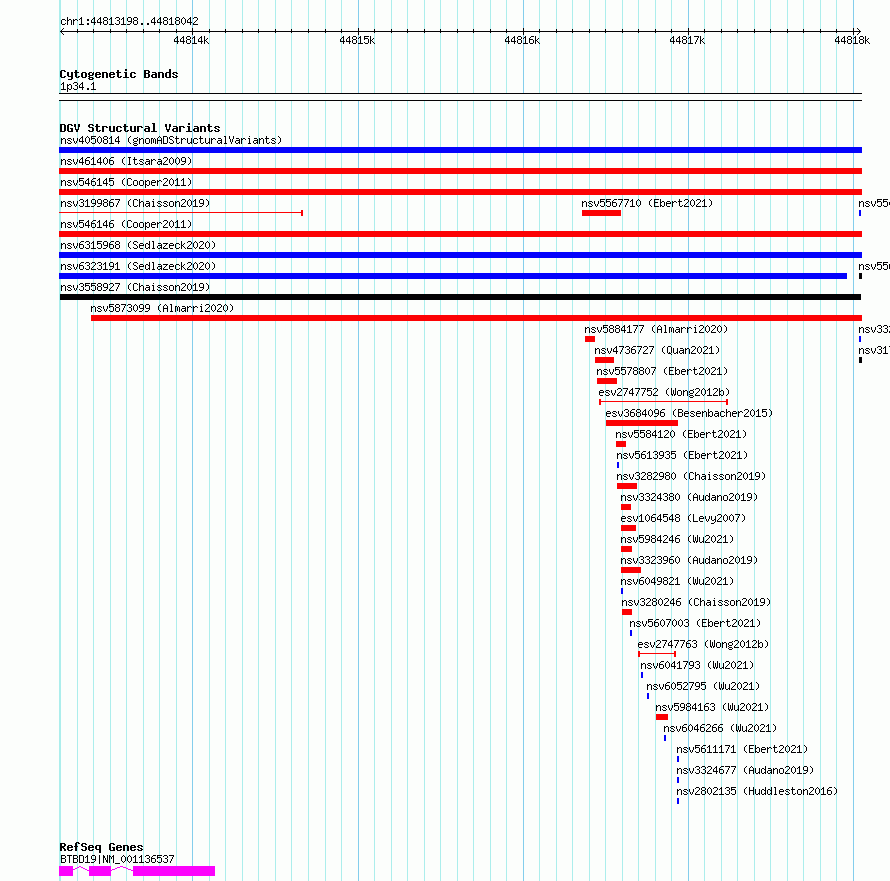Select nsv2802135 (Huddleston2016) label

[757, 791]
